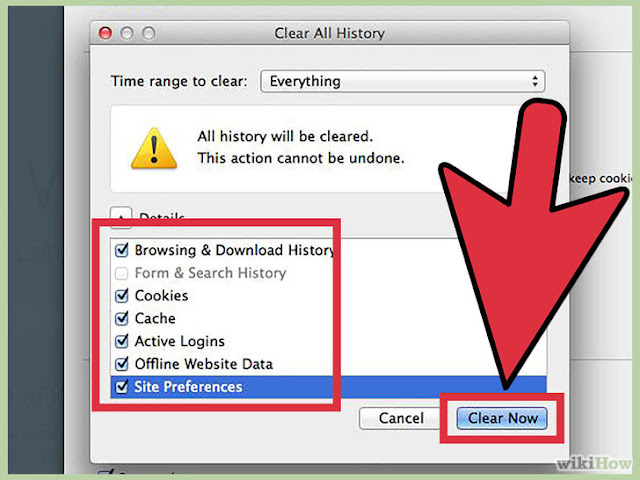The height and width of the screenshot is (480, 640).
Task: Click the wikiHow watermark logo
Action: point(593,464)
